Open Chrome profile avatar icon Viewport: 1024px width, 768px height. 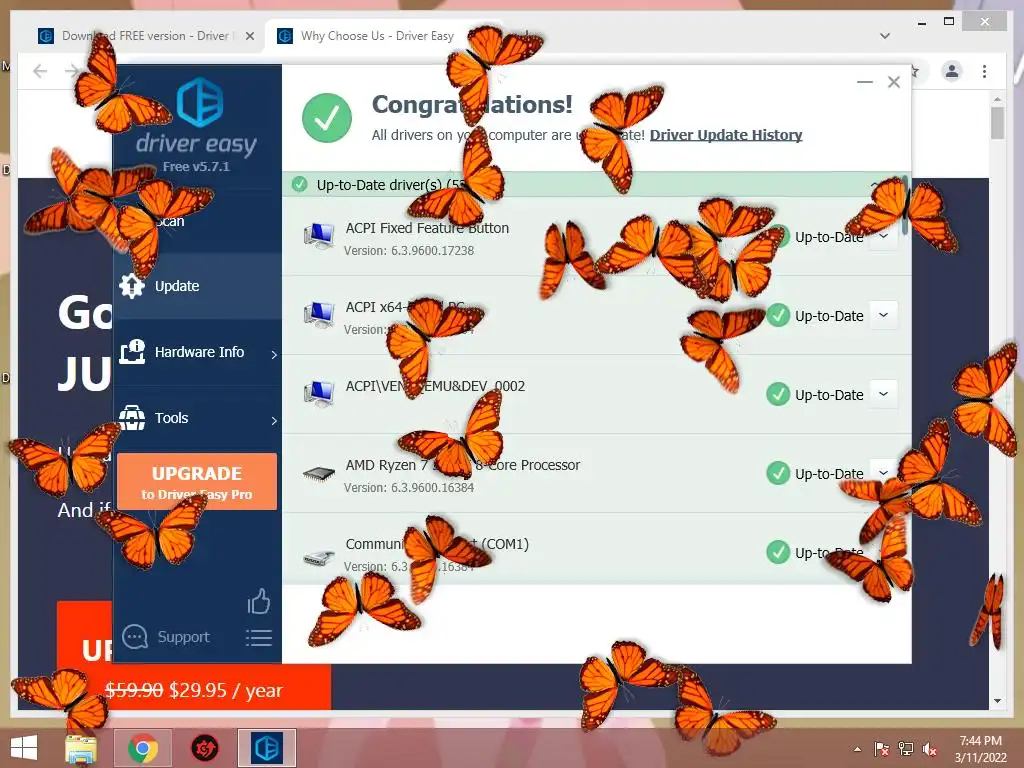click(952, 71)
